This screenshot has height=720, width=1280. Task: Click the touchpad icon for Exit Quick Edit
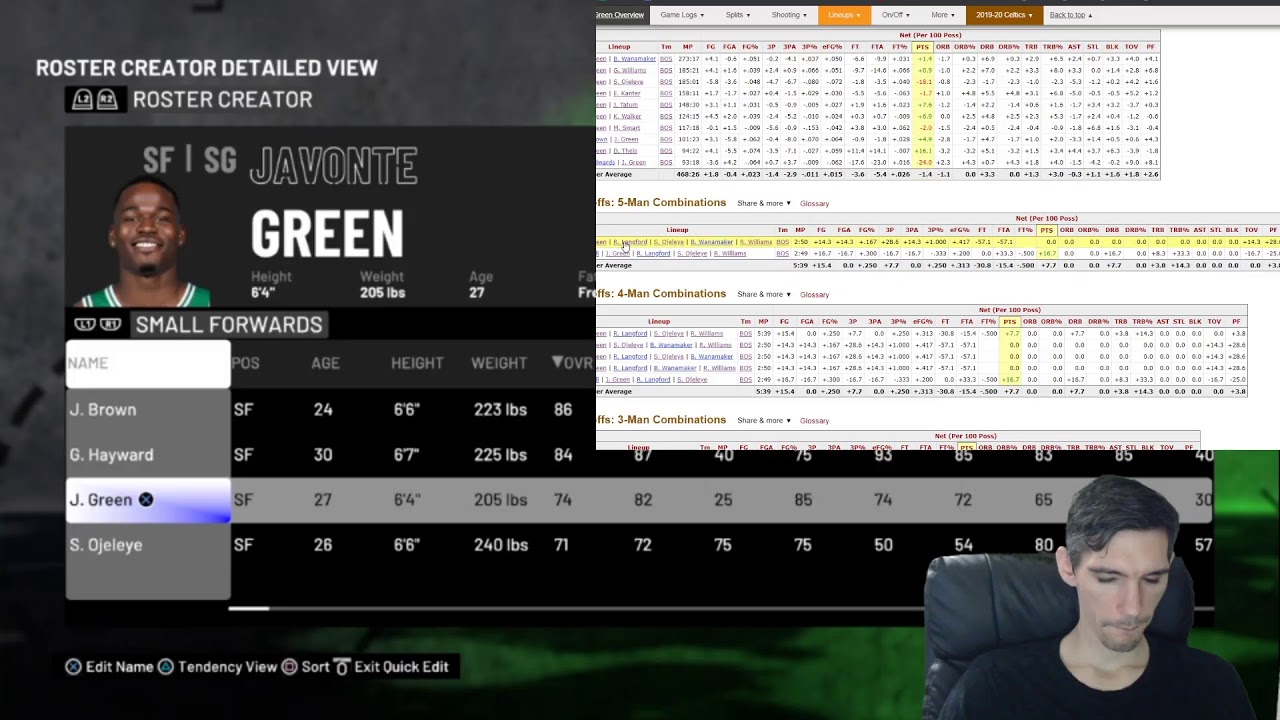(x=341, y=667)
